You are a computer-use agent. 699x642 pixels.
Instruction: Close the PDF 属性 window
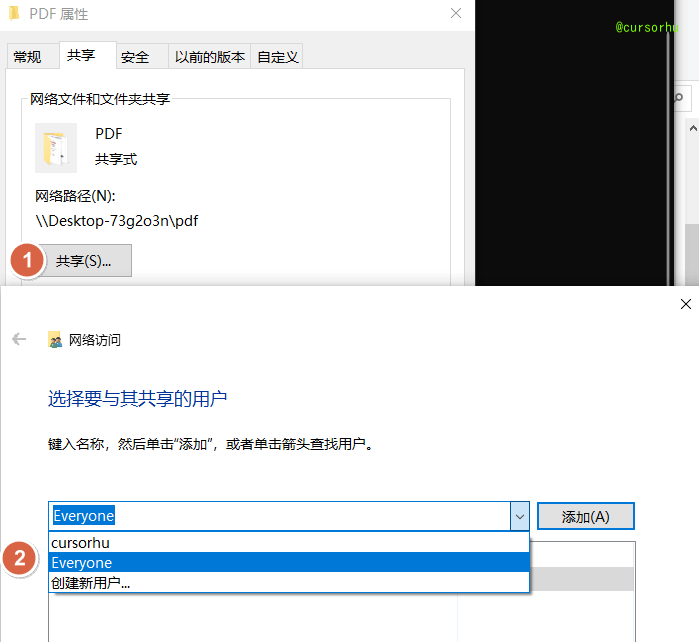[456, 13]
